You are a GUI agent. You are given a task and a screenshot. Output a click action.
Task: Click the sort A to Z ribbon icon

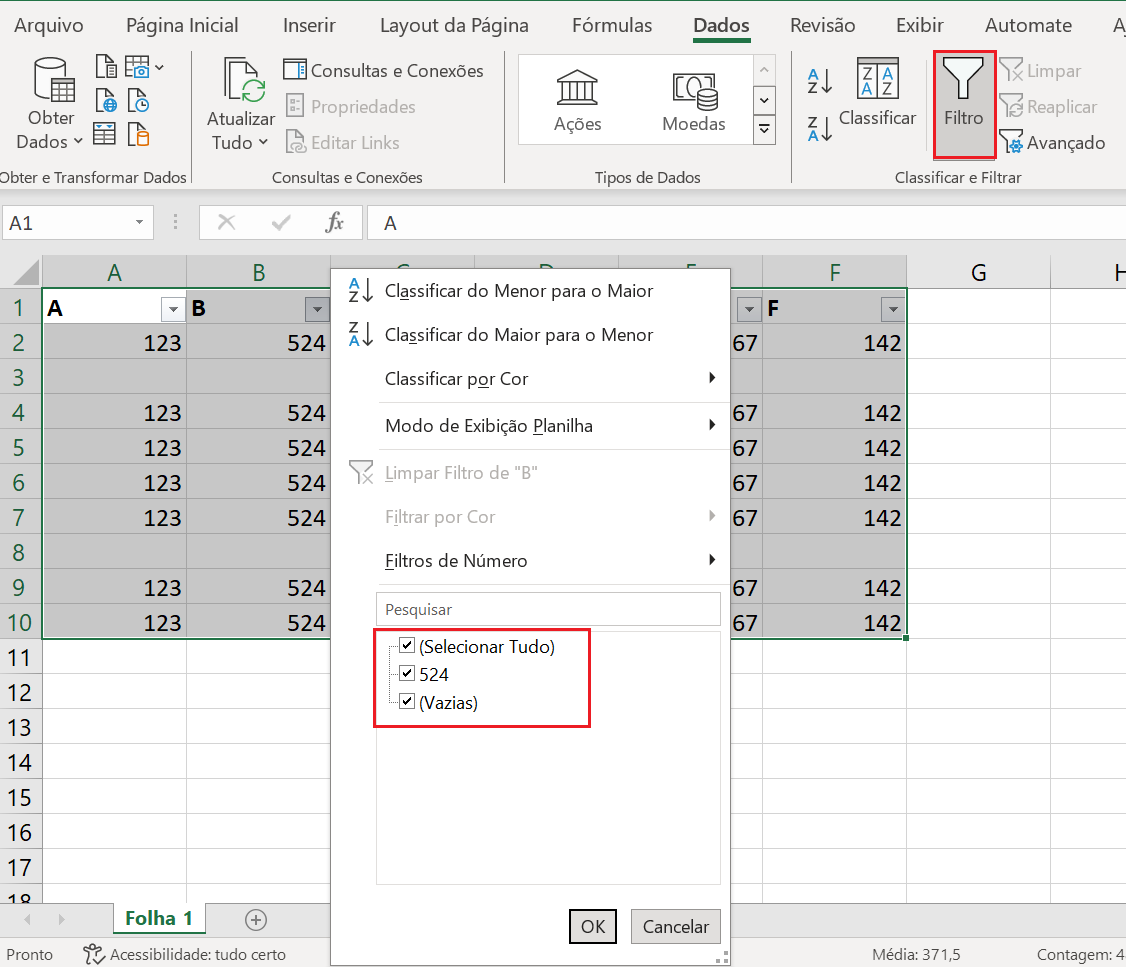819,81
